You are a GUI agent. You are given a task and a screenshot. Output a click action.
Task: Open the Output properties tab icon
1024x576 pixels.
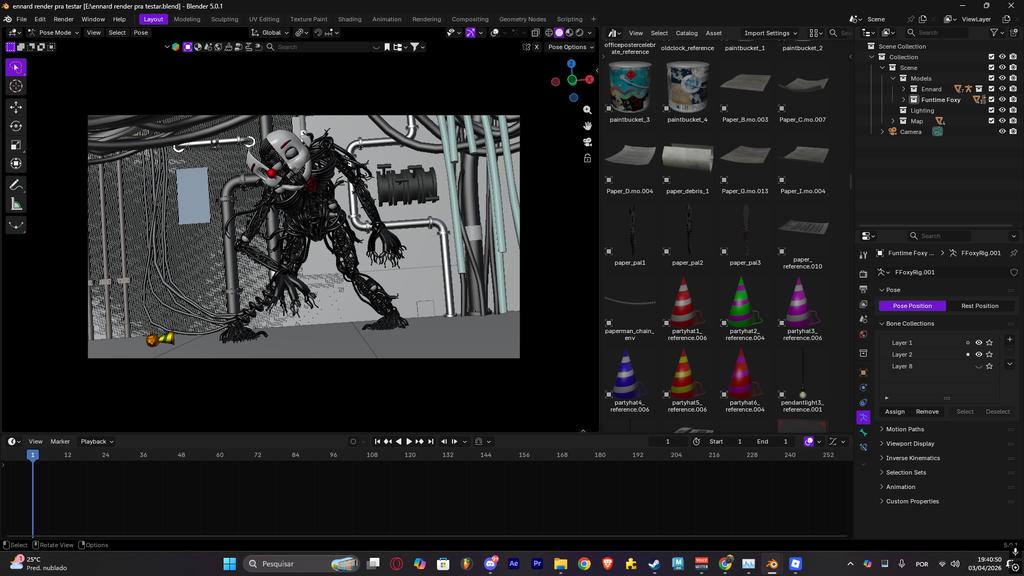(x=863, y=289)
